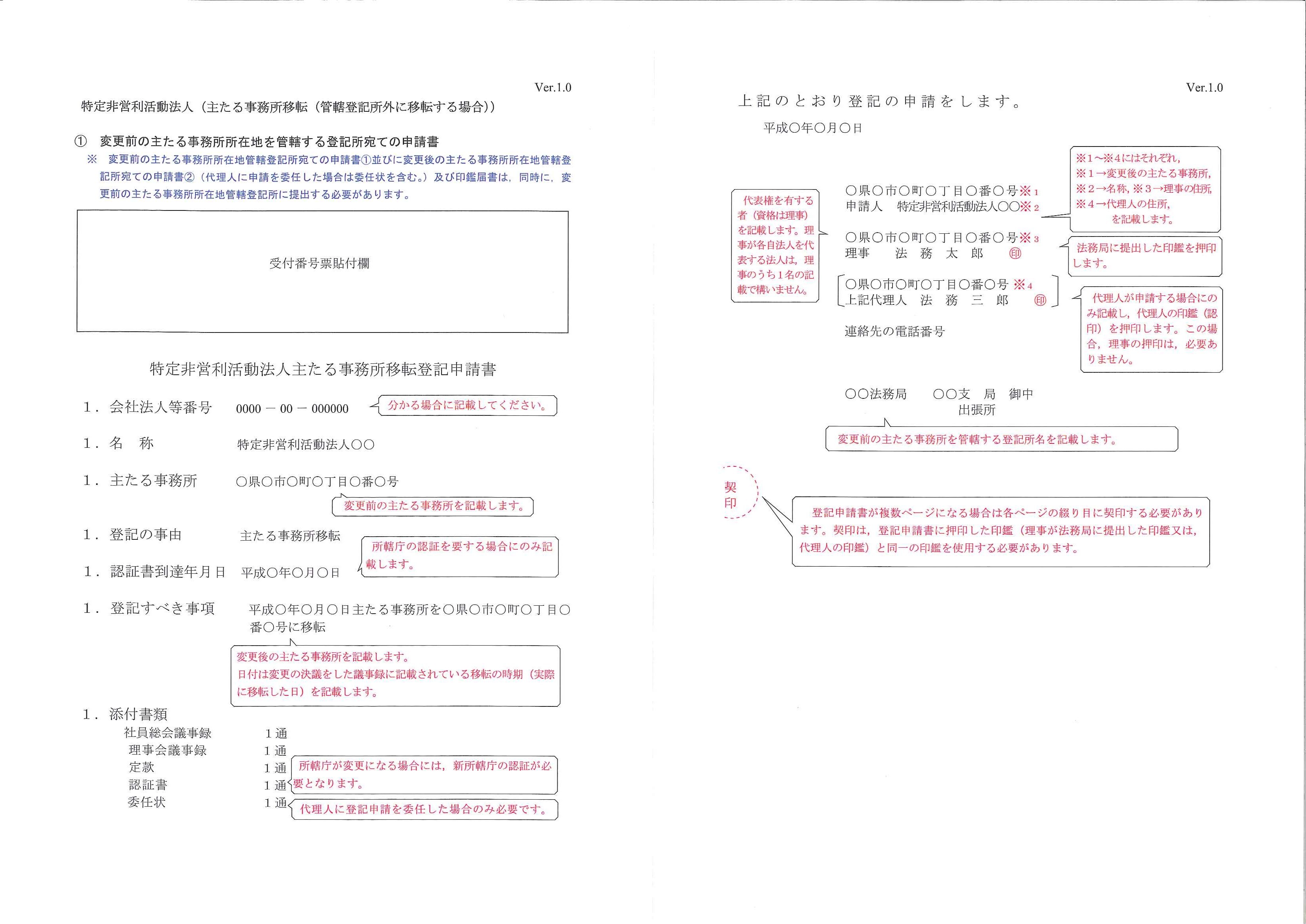Click the addressee "○○法務局"

tap(875, 394)
